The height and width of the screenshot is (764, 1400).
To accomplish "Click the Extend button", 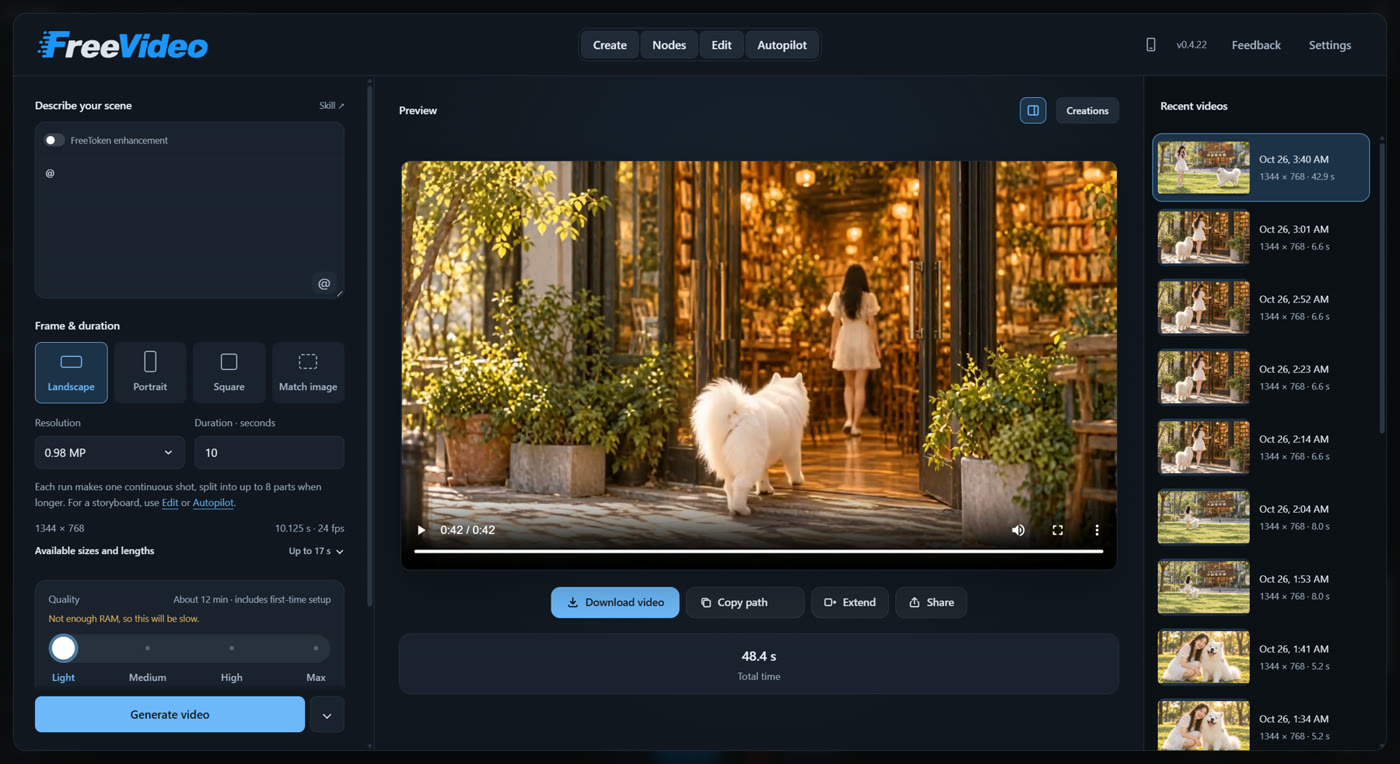I will 850,602.
